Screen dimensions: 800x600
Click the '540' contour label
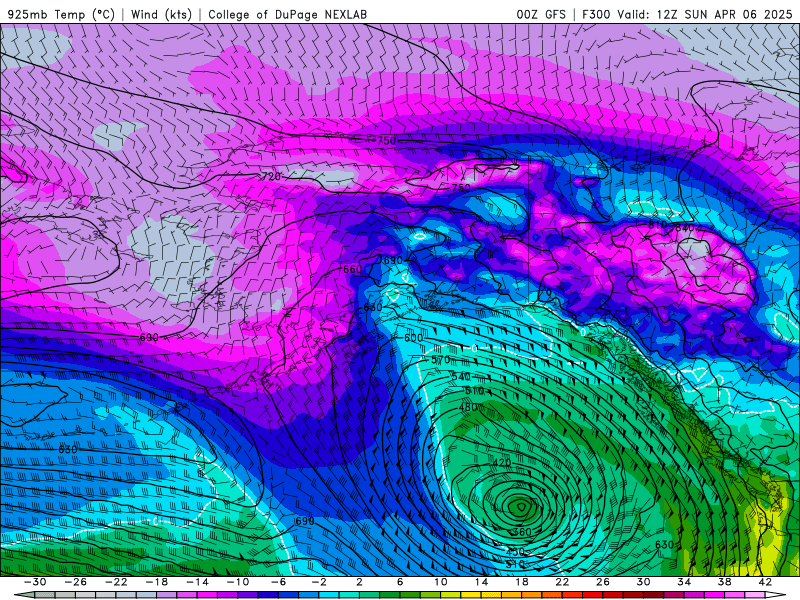461,377
